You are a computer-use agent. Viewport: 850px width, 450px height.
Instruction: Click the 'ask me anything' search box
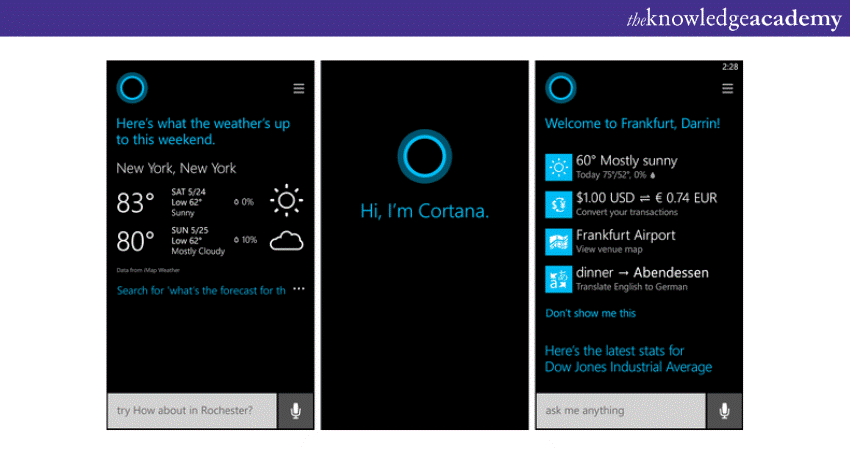point(621,410)
